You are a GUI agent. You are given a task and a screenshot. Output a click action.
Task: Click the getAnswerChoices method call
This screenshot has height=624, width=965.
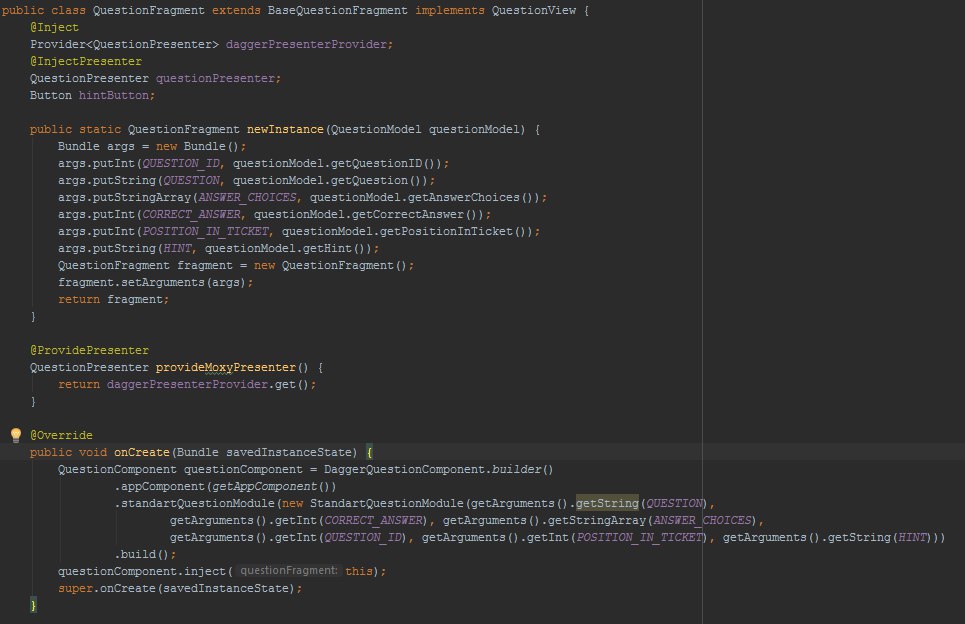point(463,198)
